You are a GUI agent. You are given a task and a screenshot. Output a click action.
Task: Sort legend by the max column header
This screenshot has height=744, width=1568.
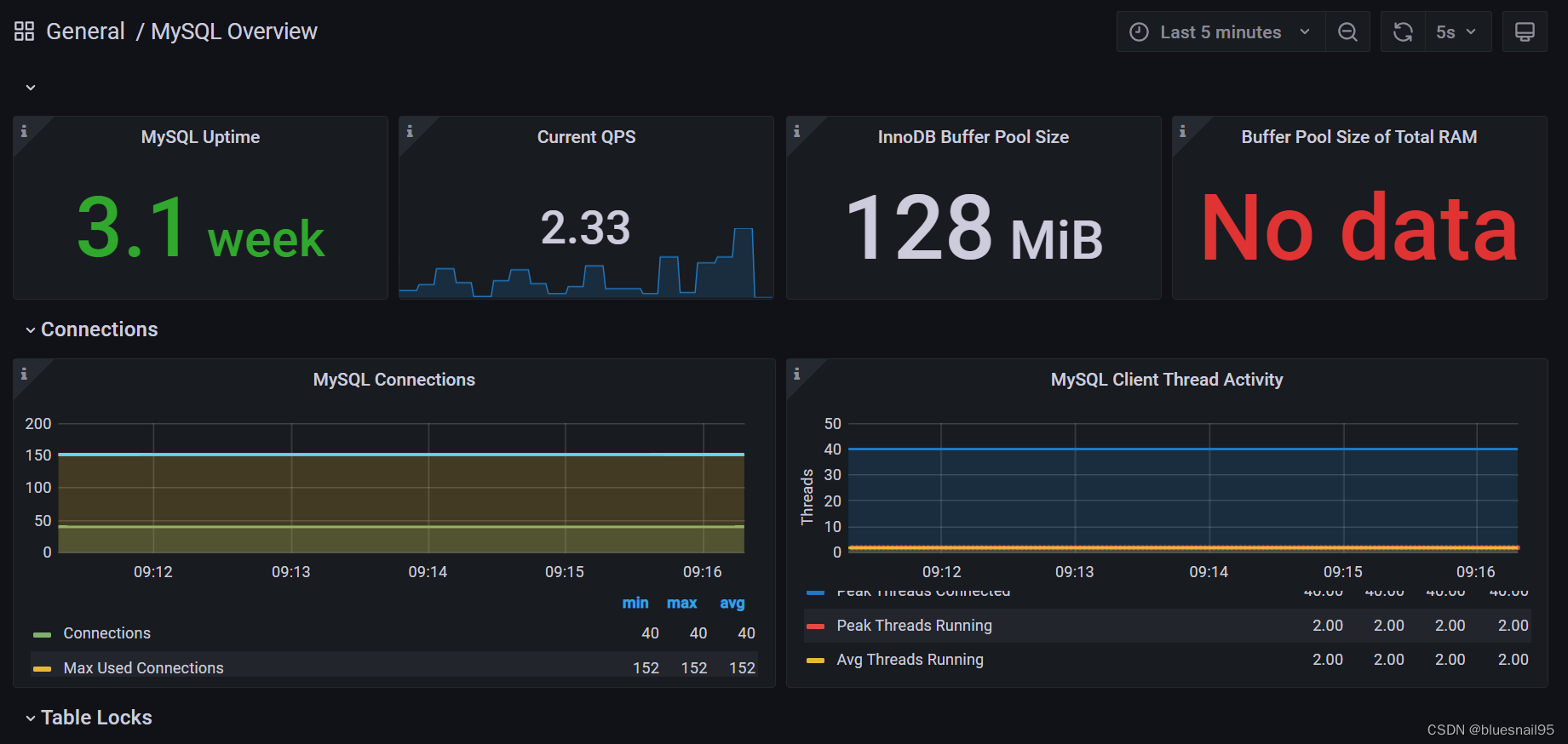tap(681, 603)
